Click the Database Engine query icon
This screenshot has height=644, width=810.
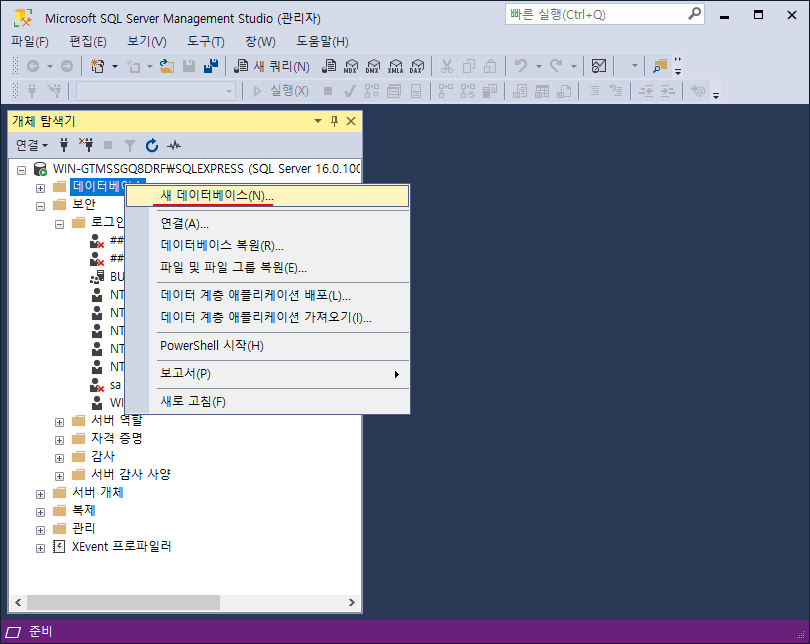(329, 66)
